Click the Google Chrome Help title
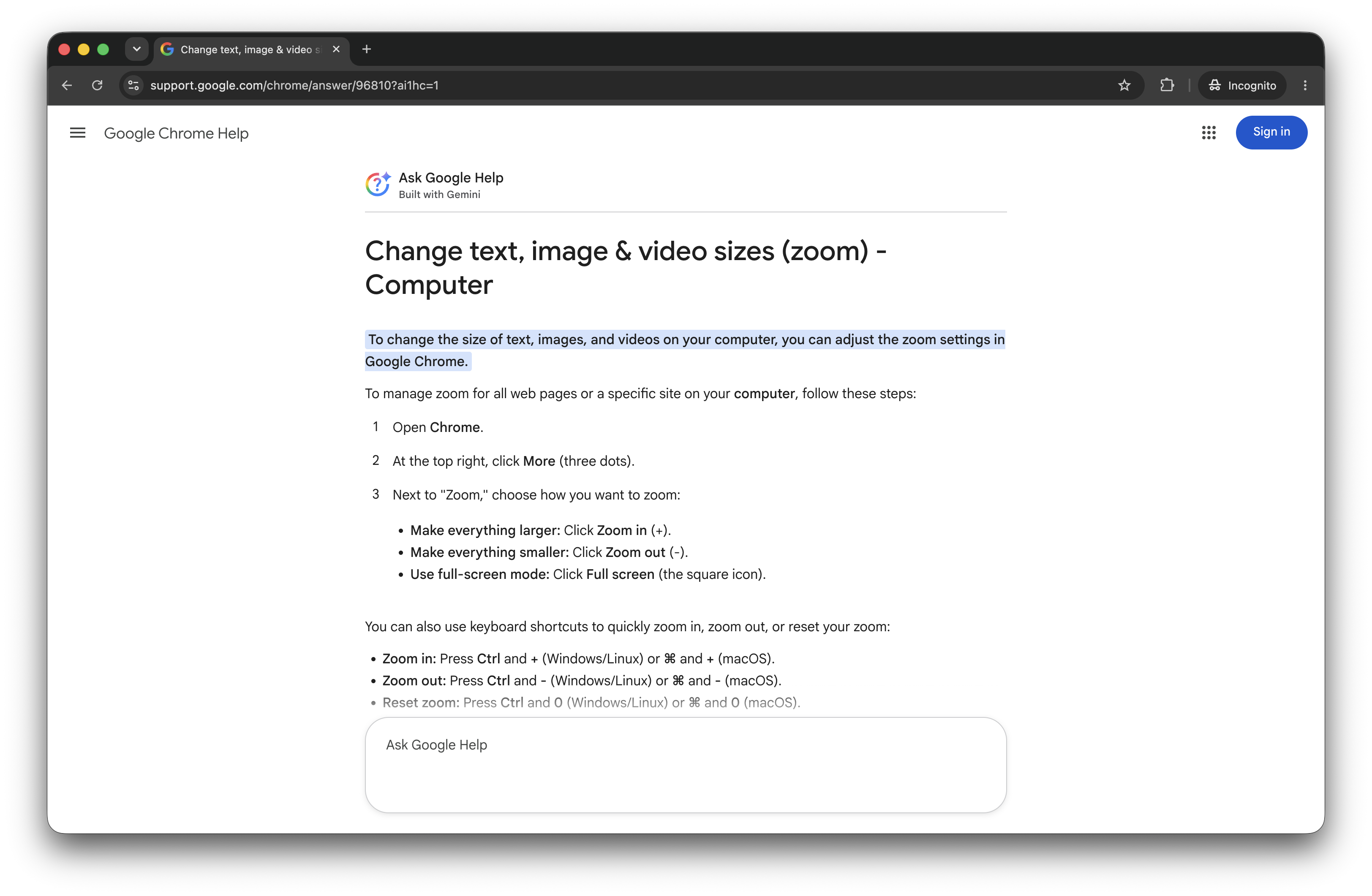1372x896 pixels. [177, 133]
